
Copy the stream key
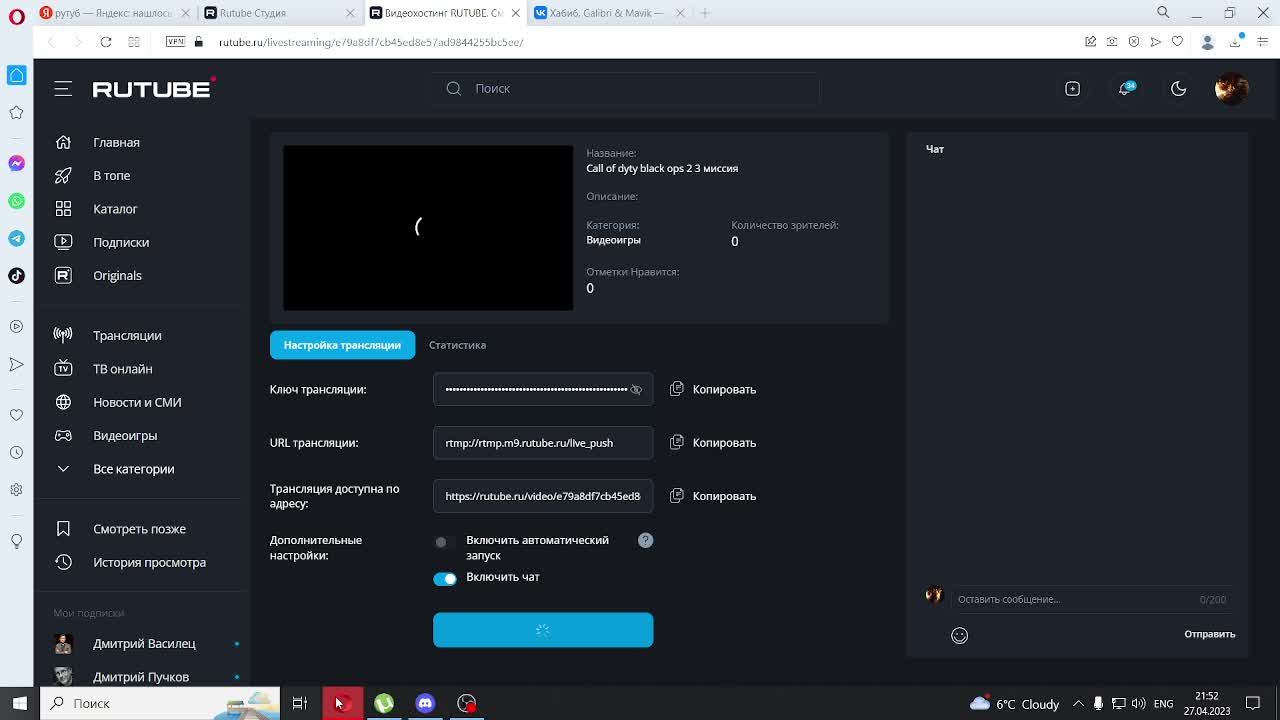pyautogui.click(x=713, y=389)
